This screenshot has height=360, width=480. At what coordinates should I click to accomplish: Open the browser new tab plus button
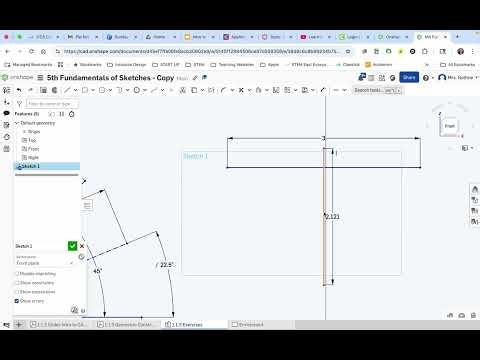pos(457,37)
